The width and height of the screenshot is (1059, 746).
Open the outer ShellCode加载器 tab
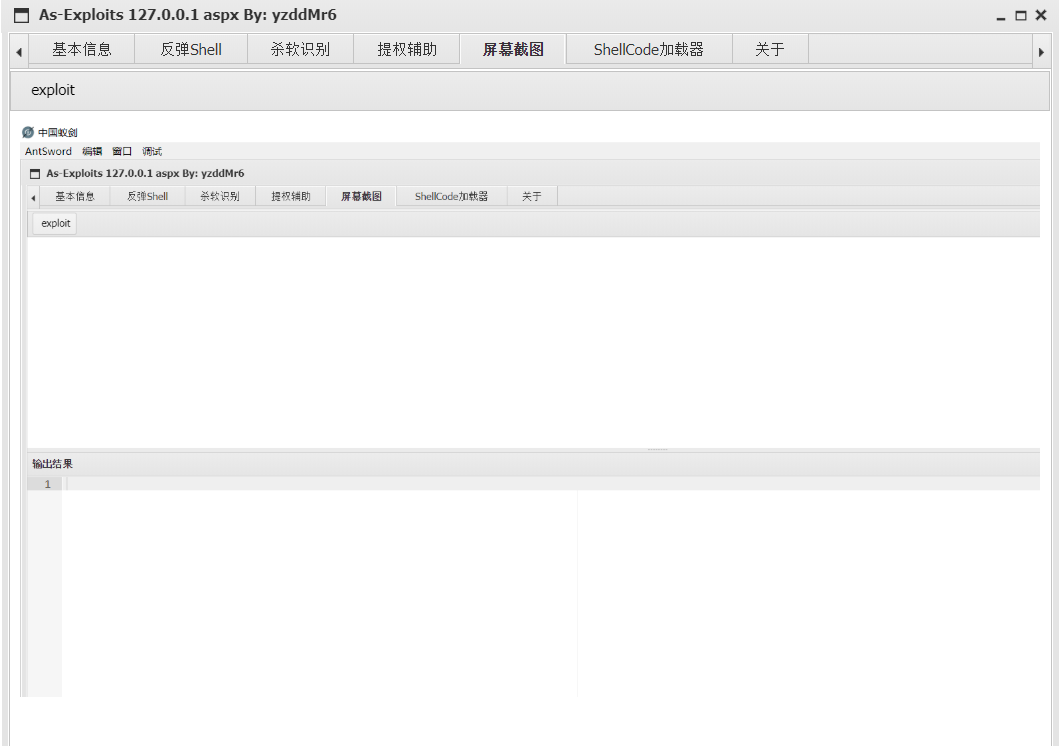coord(649,49)
